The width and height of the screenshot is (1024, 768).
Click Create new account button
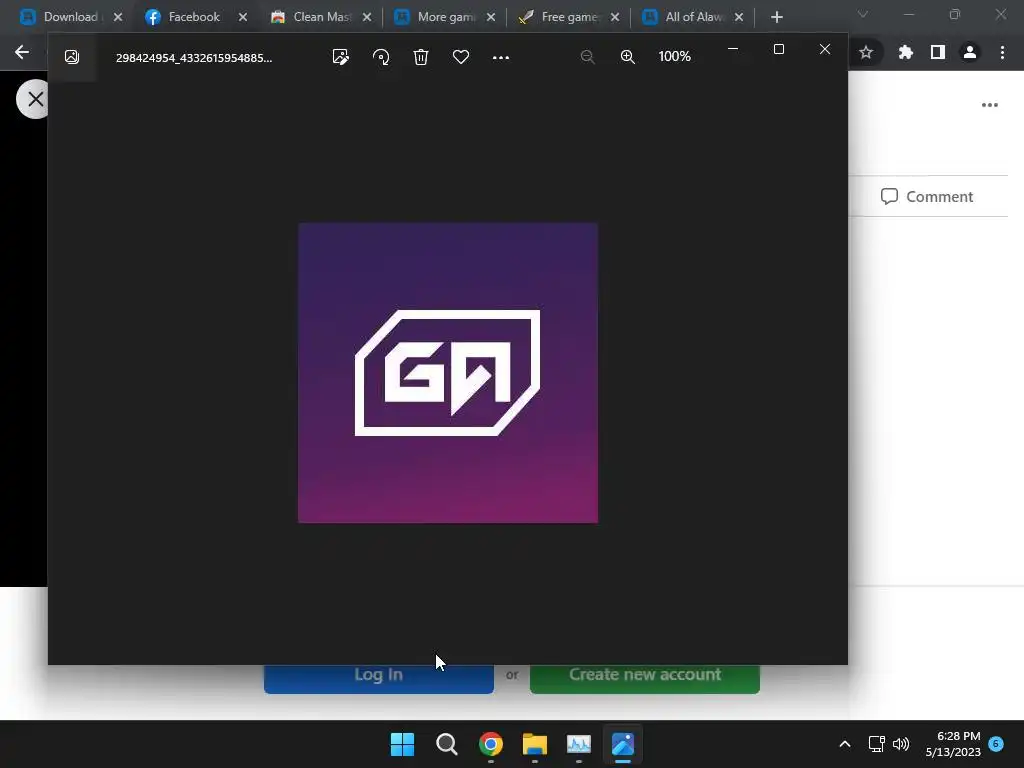(645, 678)
